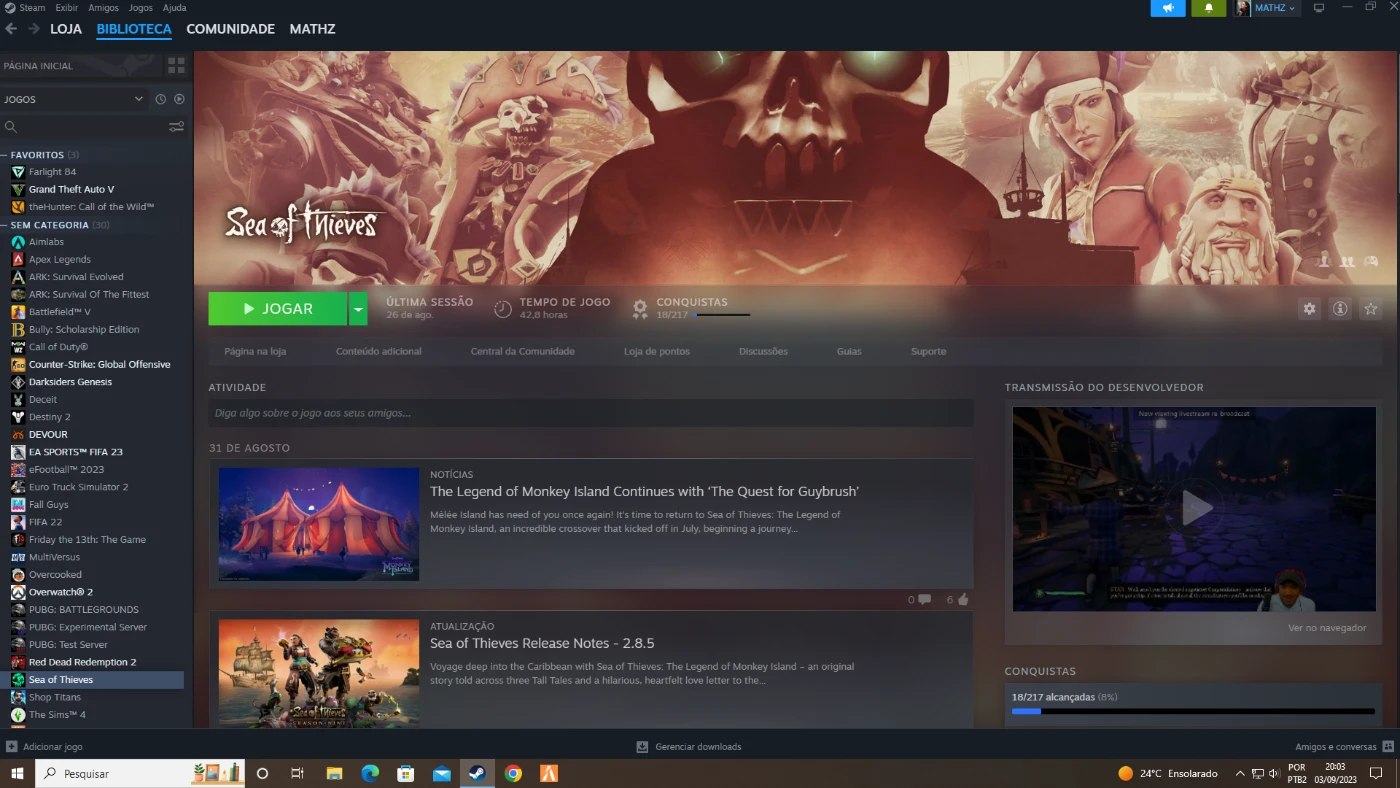Open Big Picture mode monitor icon
The width and height of the screenshot is (1400, 788).
(x=1319, y=8)
